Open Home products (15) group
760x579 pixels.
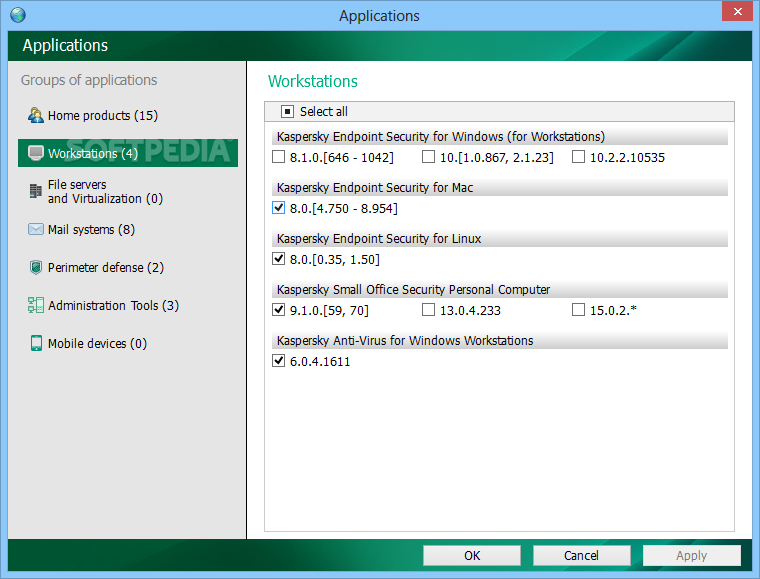point(128,115)
